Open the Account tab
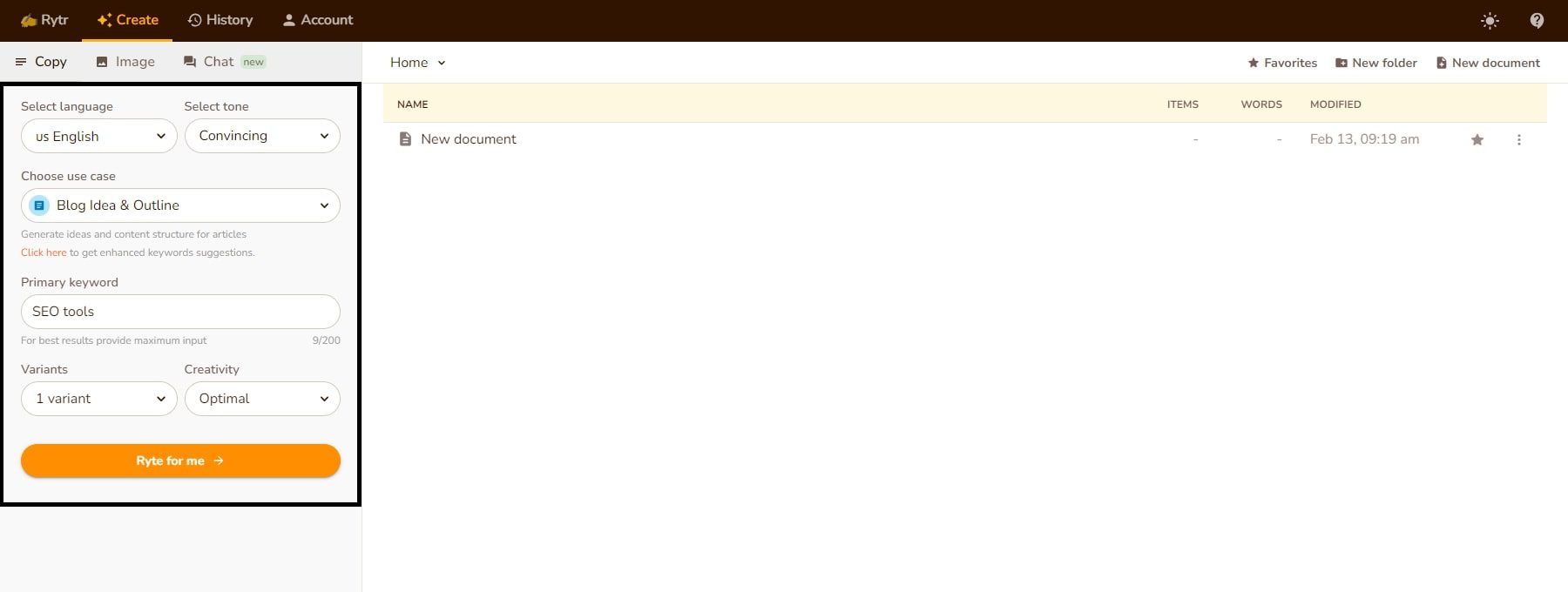 tap(318, 20)
